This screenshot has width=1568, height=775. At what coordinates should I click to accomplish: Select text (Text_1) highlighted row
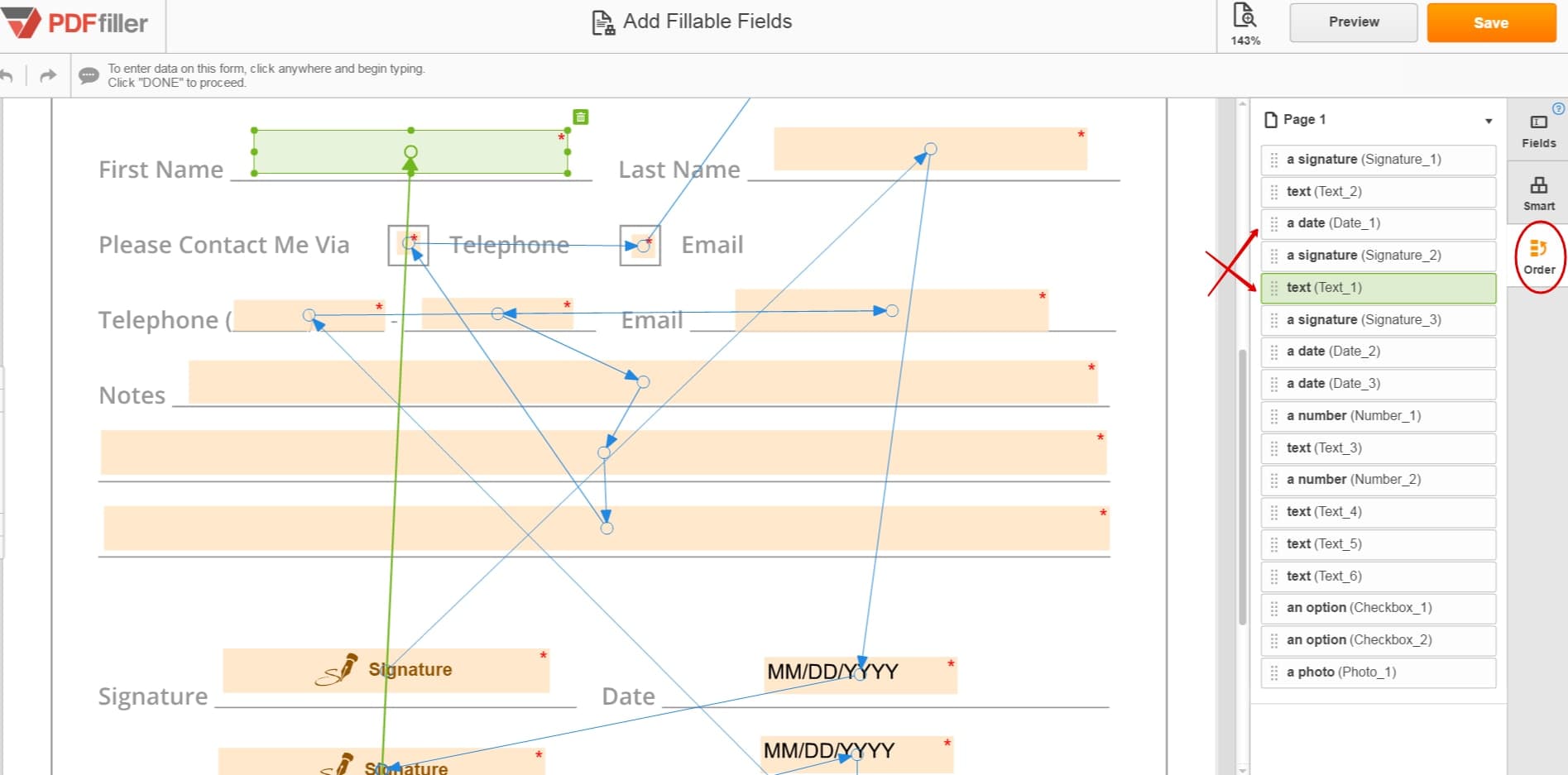point(1379,288)
